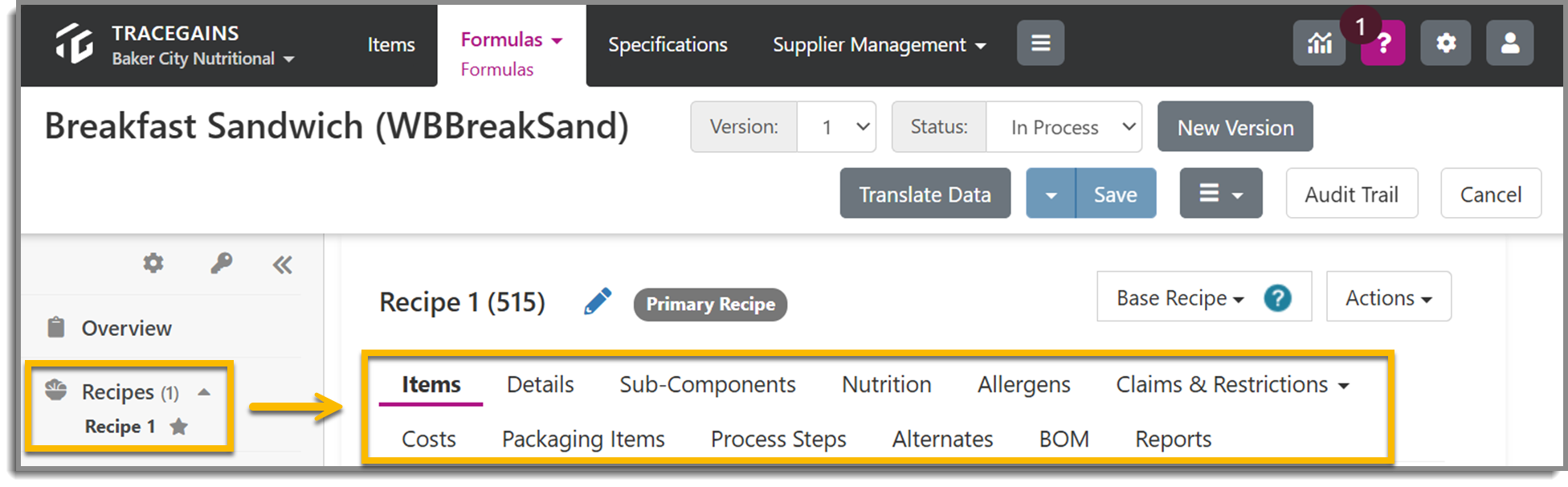The height and width of the screenshot is (487, 1568).
Task: Expand the Save options arrow
Action: coord(1051,194)
